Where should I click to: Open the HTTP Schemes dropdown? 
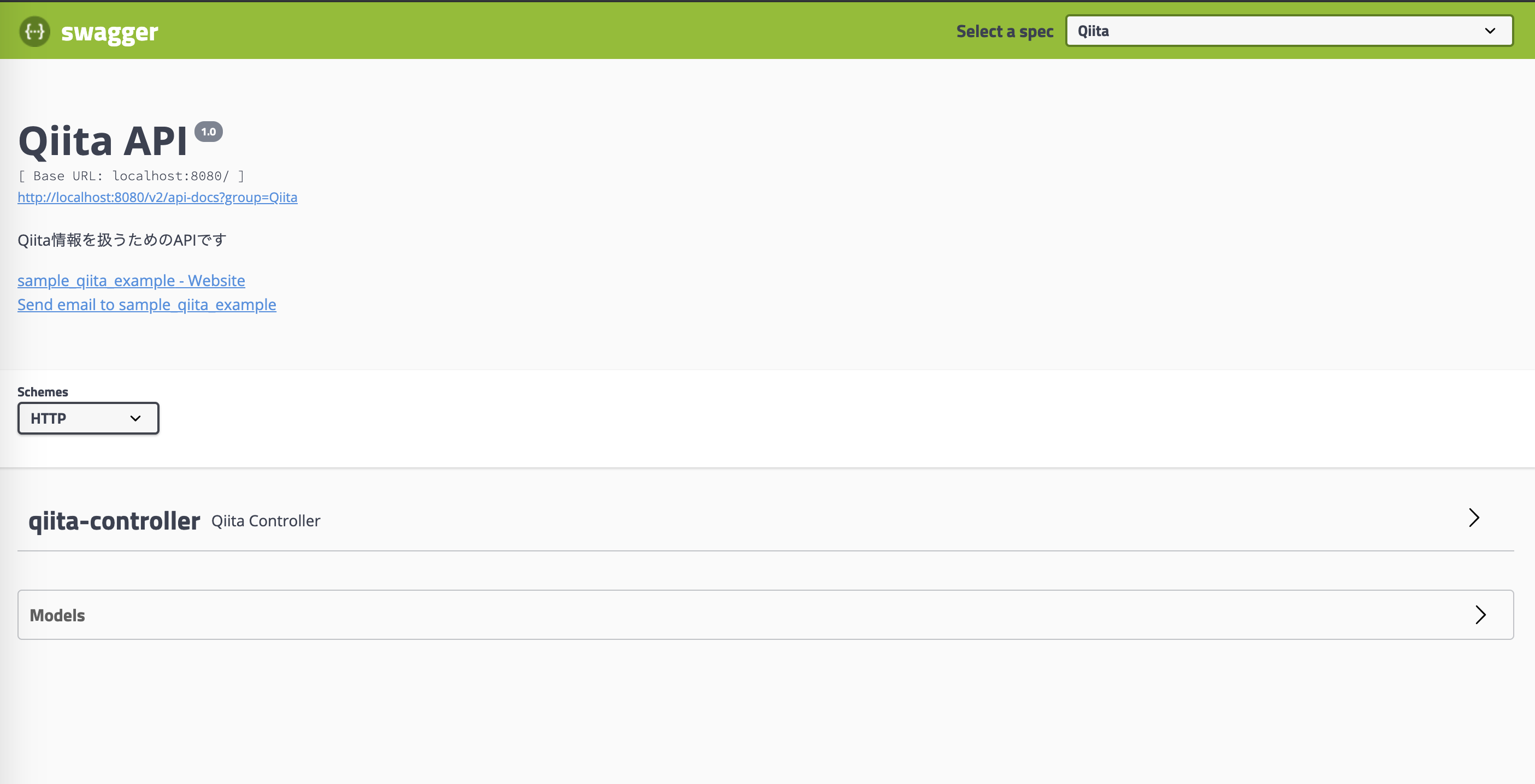(x=88, y=418)
